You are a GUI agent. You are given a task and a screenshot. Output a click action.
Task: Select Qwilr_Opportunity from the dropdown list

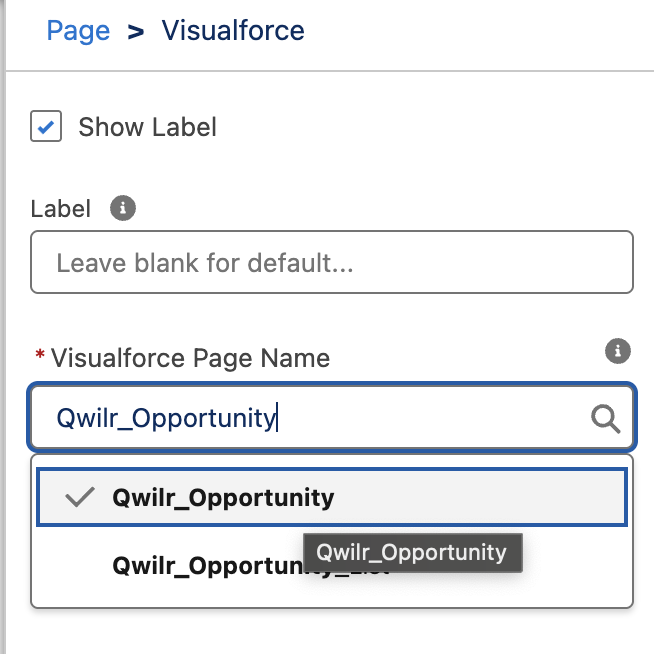[x=332, y=497]
